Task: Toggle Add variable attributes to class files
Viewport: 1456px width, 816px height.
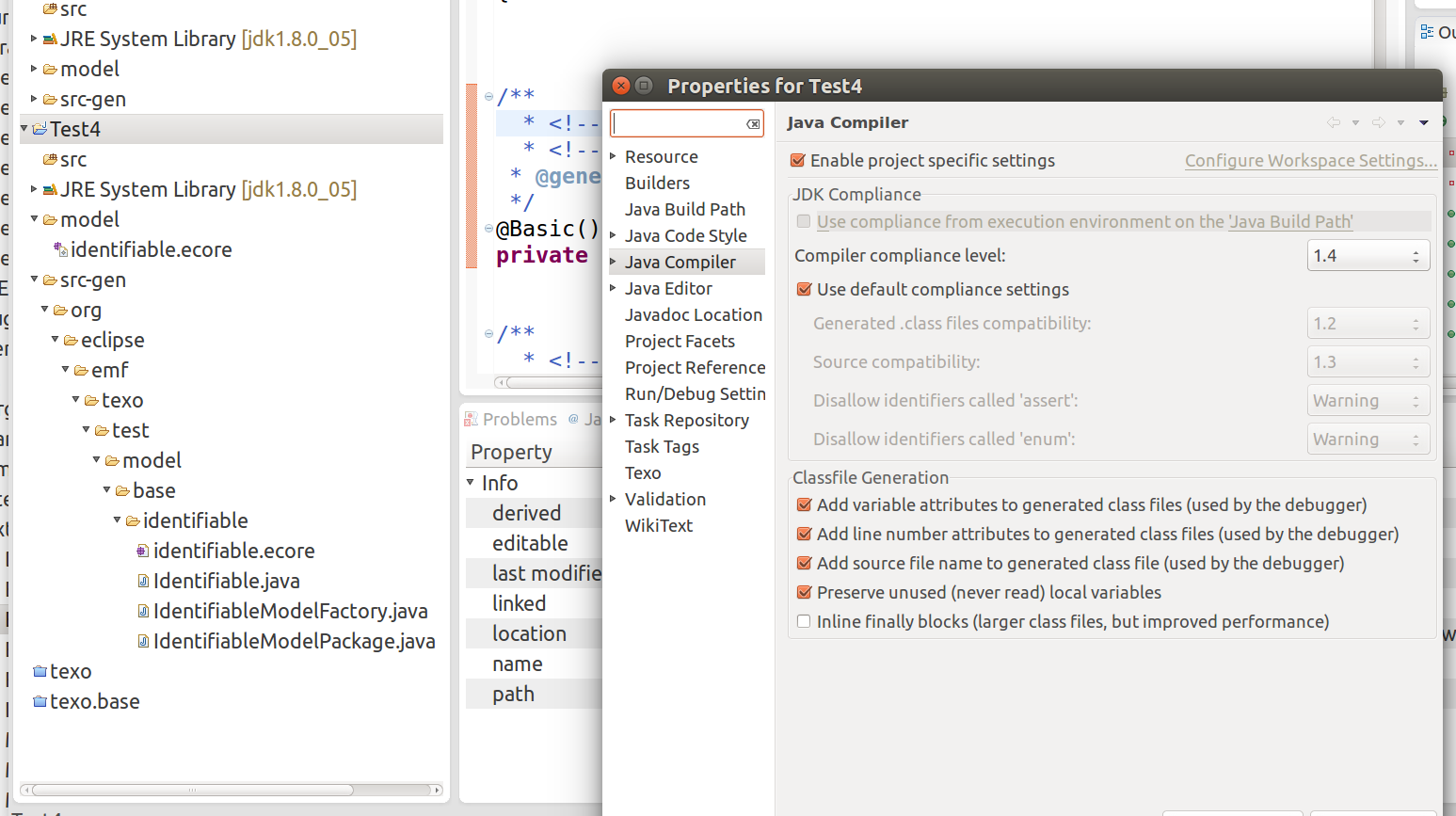Action: 805,504
